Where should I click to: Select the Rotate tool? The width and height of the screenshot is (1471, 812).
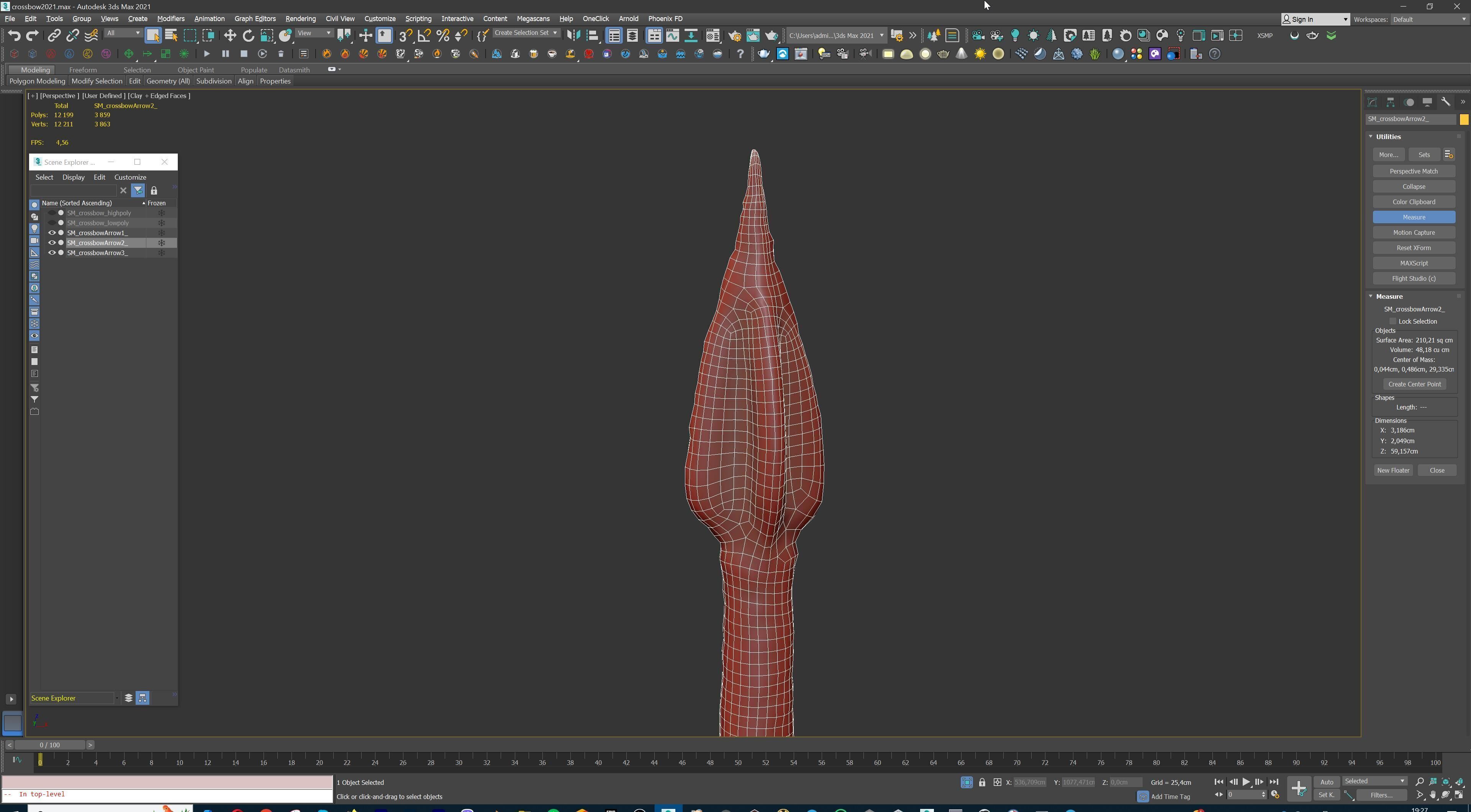coord(248,35)
